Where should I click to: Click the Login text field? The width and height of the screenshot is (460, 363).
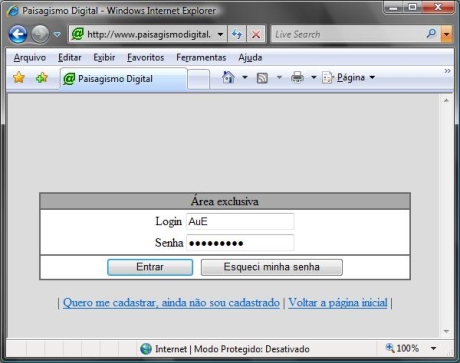(x=240, y=221)
